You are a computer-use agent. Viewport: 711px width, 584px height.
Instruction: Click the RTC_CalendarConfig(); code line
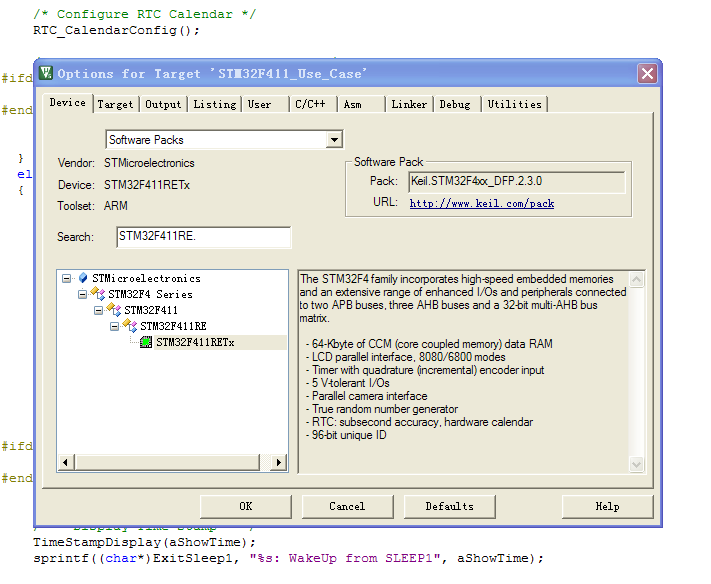tap(116, 30)
